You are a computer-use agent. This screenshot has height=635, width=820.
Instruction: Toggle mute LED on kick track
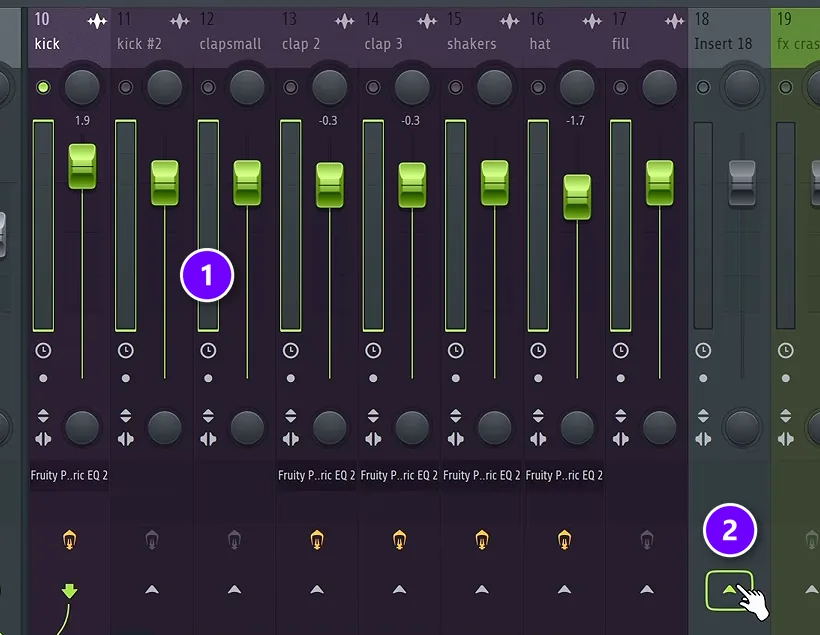point(43,87)
